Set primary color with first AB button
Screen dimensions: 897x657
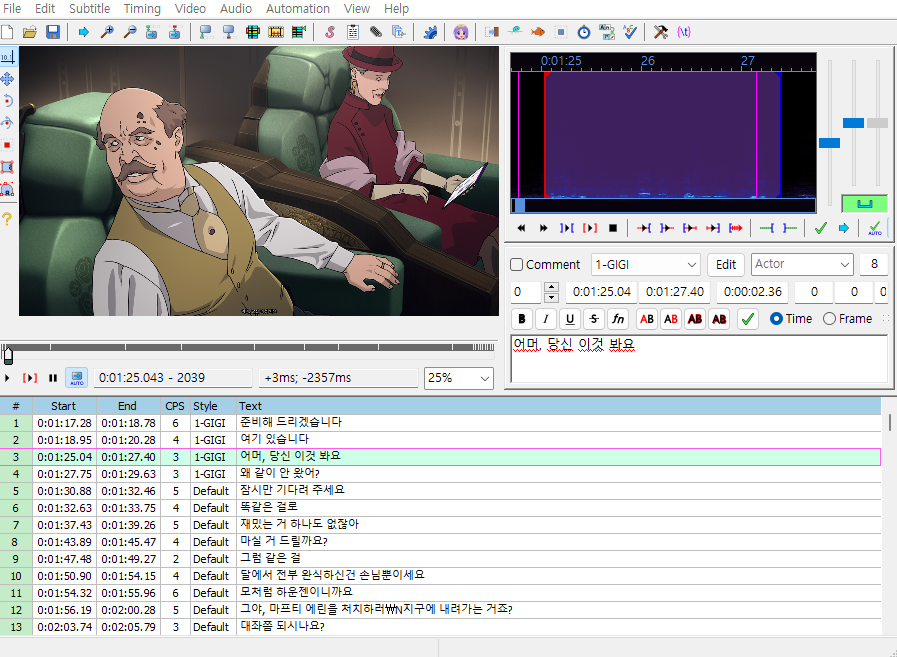click(647, 319)
